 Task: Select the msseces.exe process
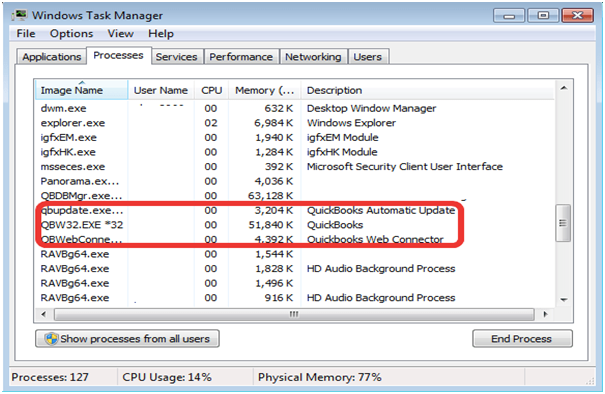click(x=295, y=167)
